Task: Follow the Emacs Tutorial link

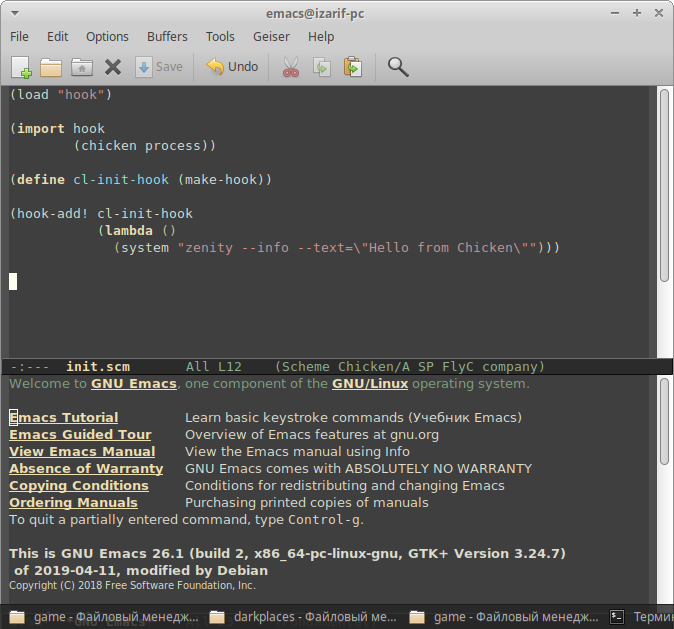Action: pyautogui.click(x=64, y=417)
